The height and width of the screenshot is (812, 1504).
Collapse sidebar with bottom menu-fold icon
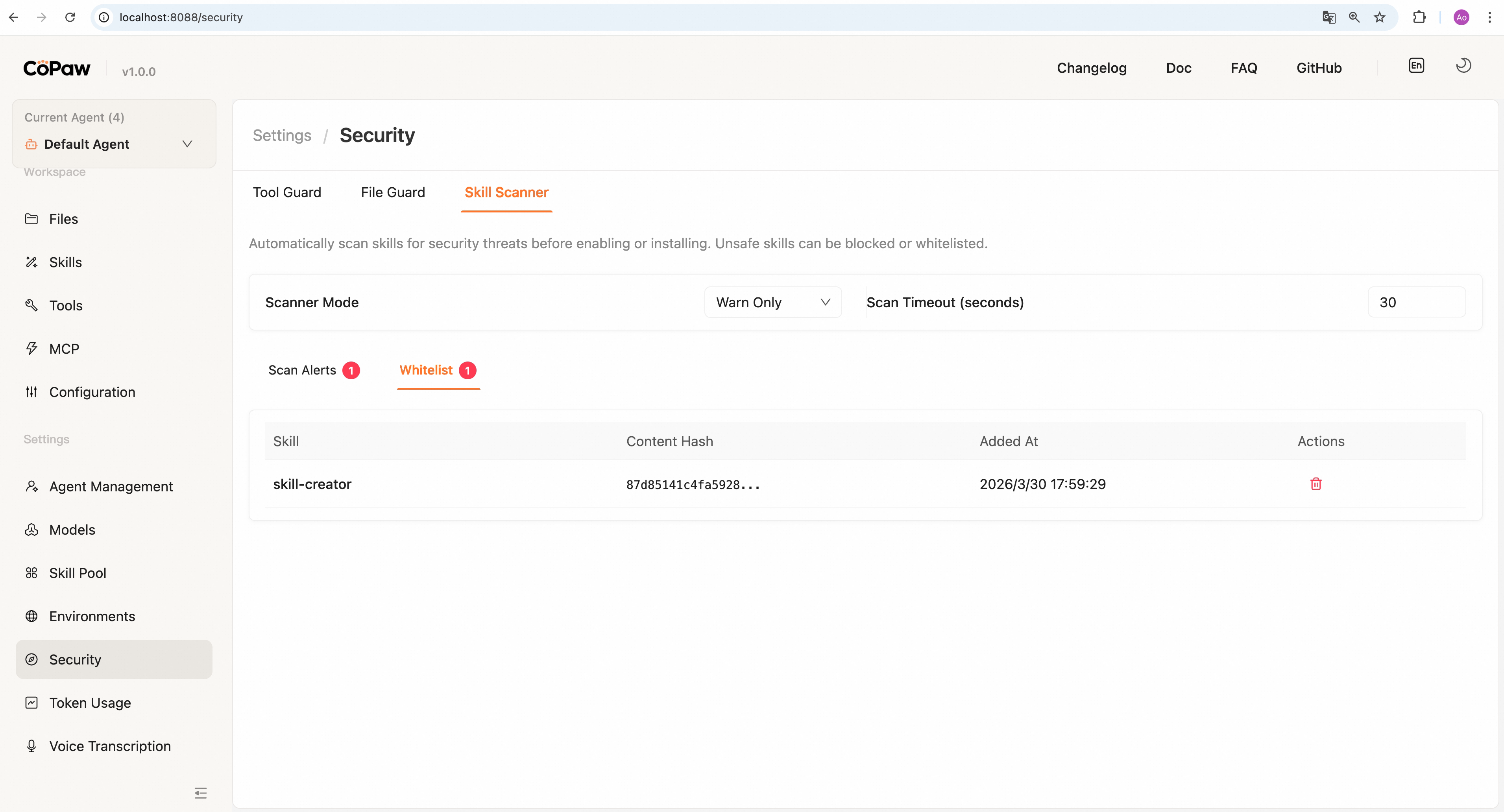200,793
